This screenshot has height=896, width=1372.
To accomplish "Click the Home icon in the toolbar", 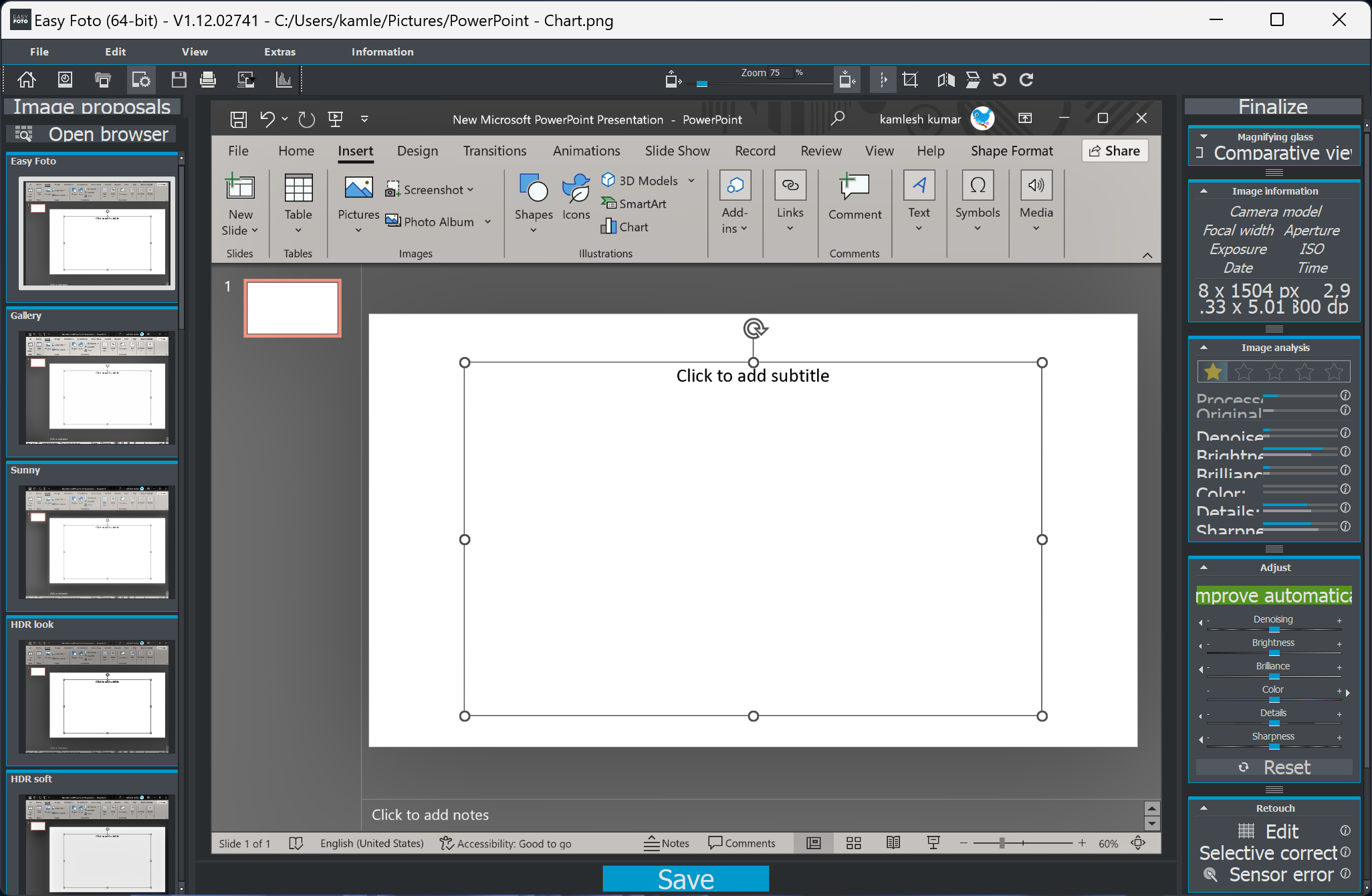I will (x=27, y=80).
